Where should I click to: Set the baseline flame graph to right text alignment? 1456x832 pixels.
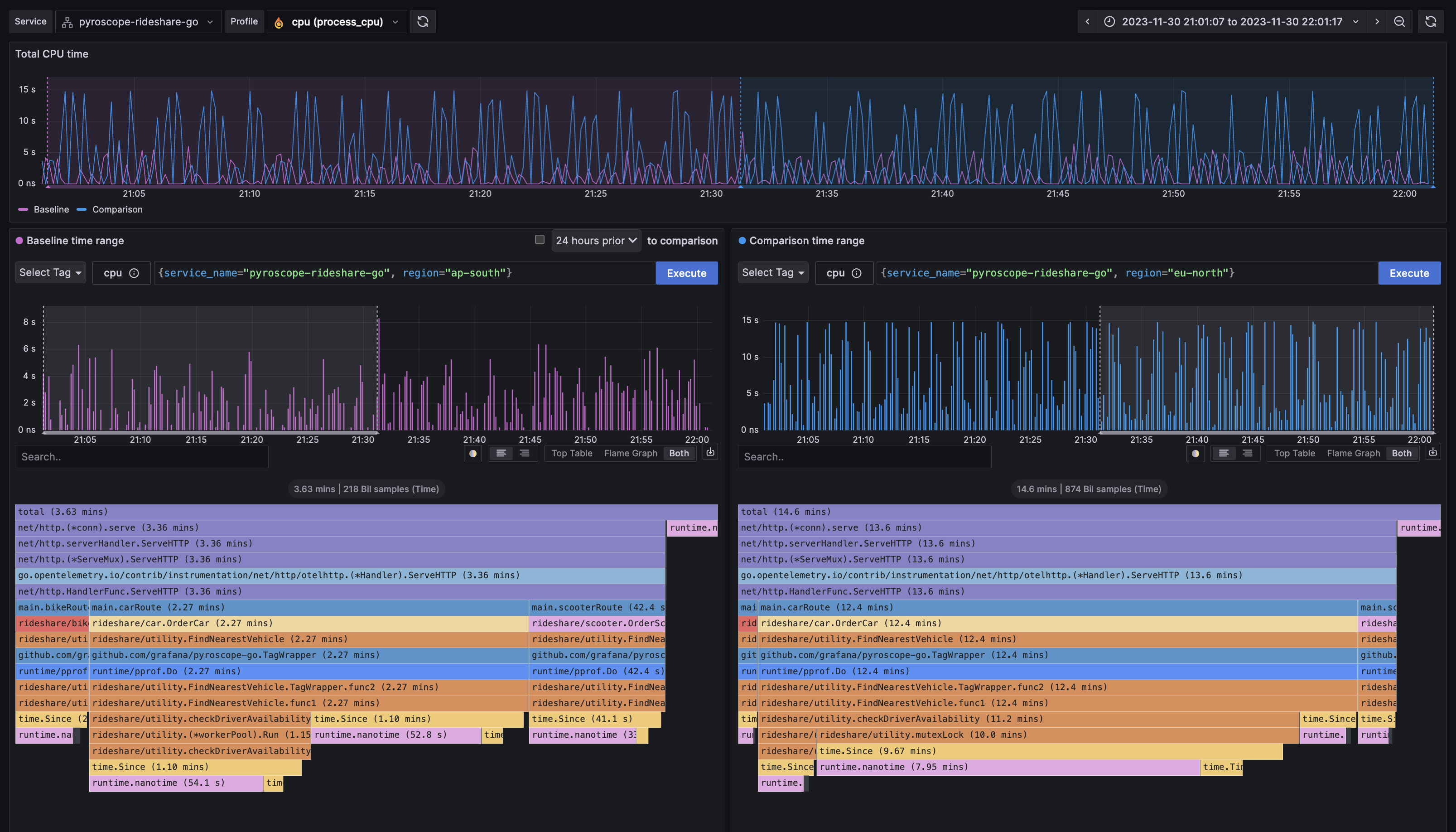point(524,453)
